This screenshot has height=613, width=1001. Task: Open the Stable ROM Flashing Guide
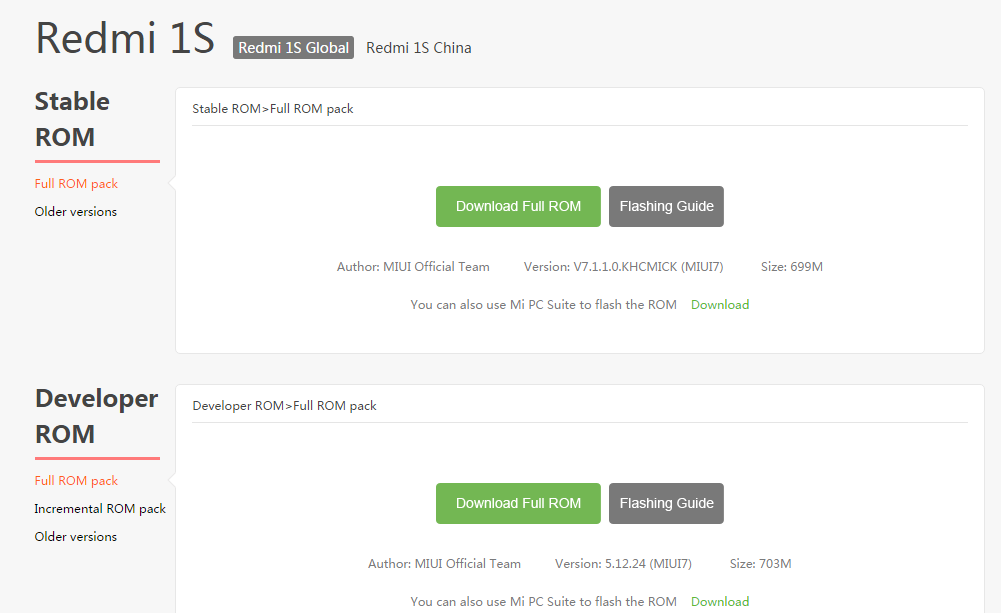point(666,206)
